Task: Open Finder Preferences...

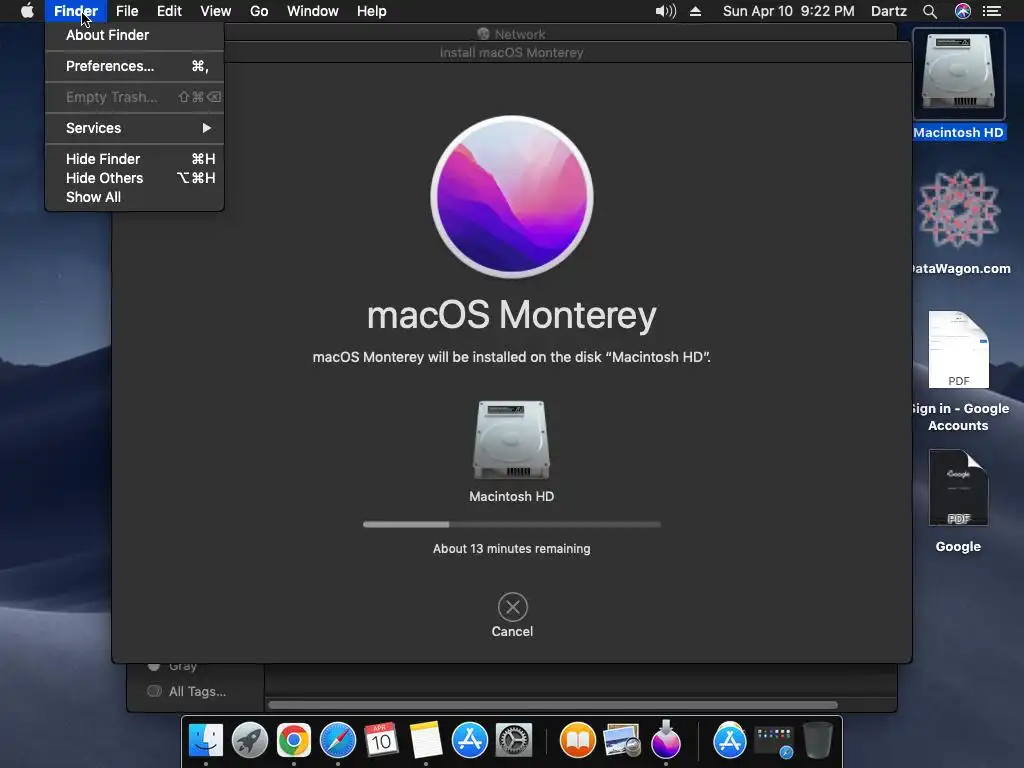Action: 135,66
